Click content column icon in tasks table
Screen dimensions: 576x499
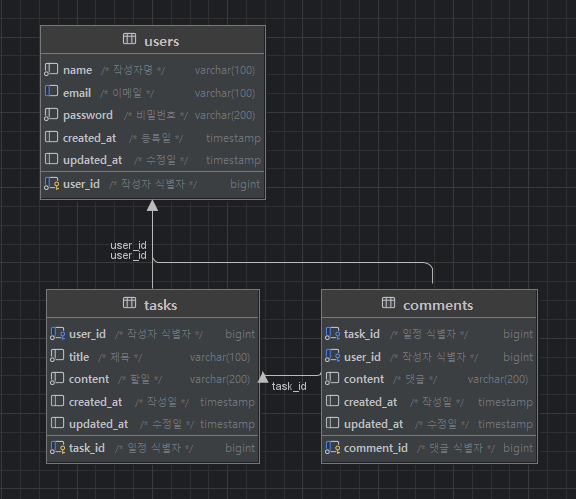(57, 378)
